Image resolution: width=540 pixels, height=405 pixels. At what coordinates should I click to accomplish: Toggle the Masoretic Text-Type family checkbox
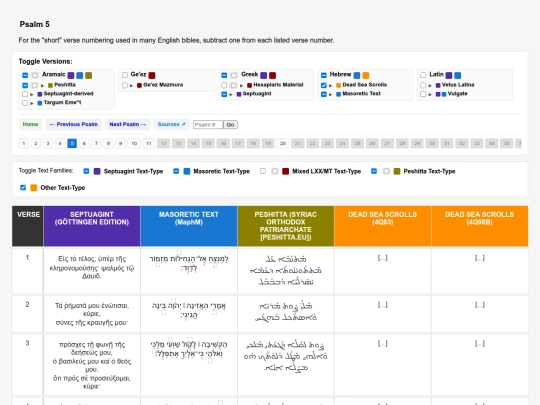(176, 171)
